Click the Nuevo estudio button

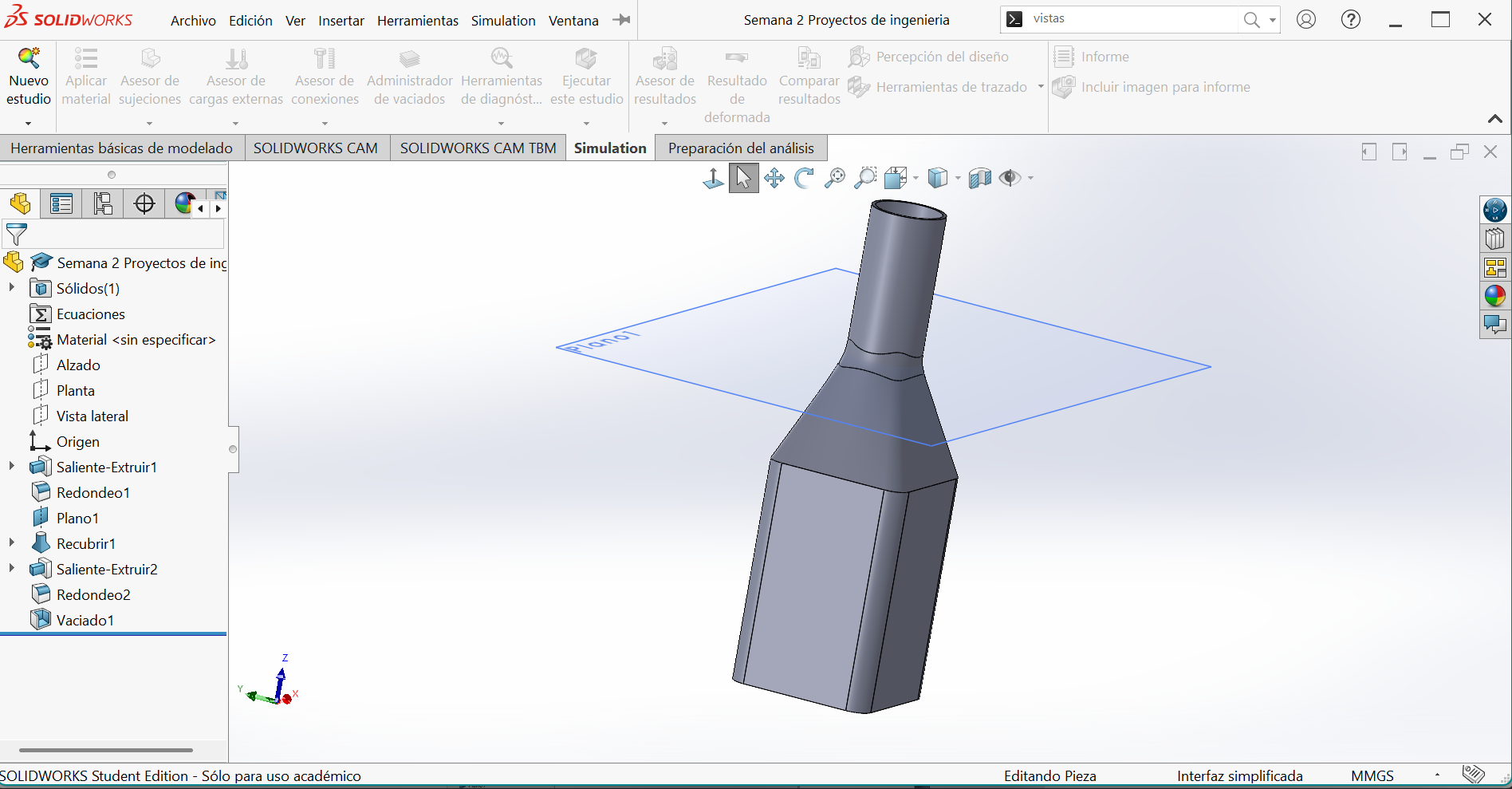click(29, 80)
